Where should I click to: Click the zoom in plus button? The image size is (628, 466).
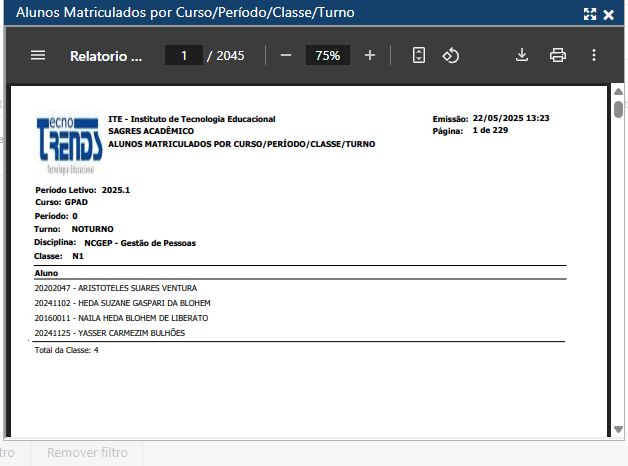tap(370, 56)
